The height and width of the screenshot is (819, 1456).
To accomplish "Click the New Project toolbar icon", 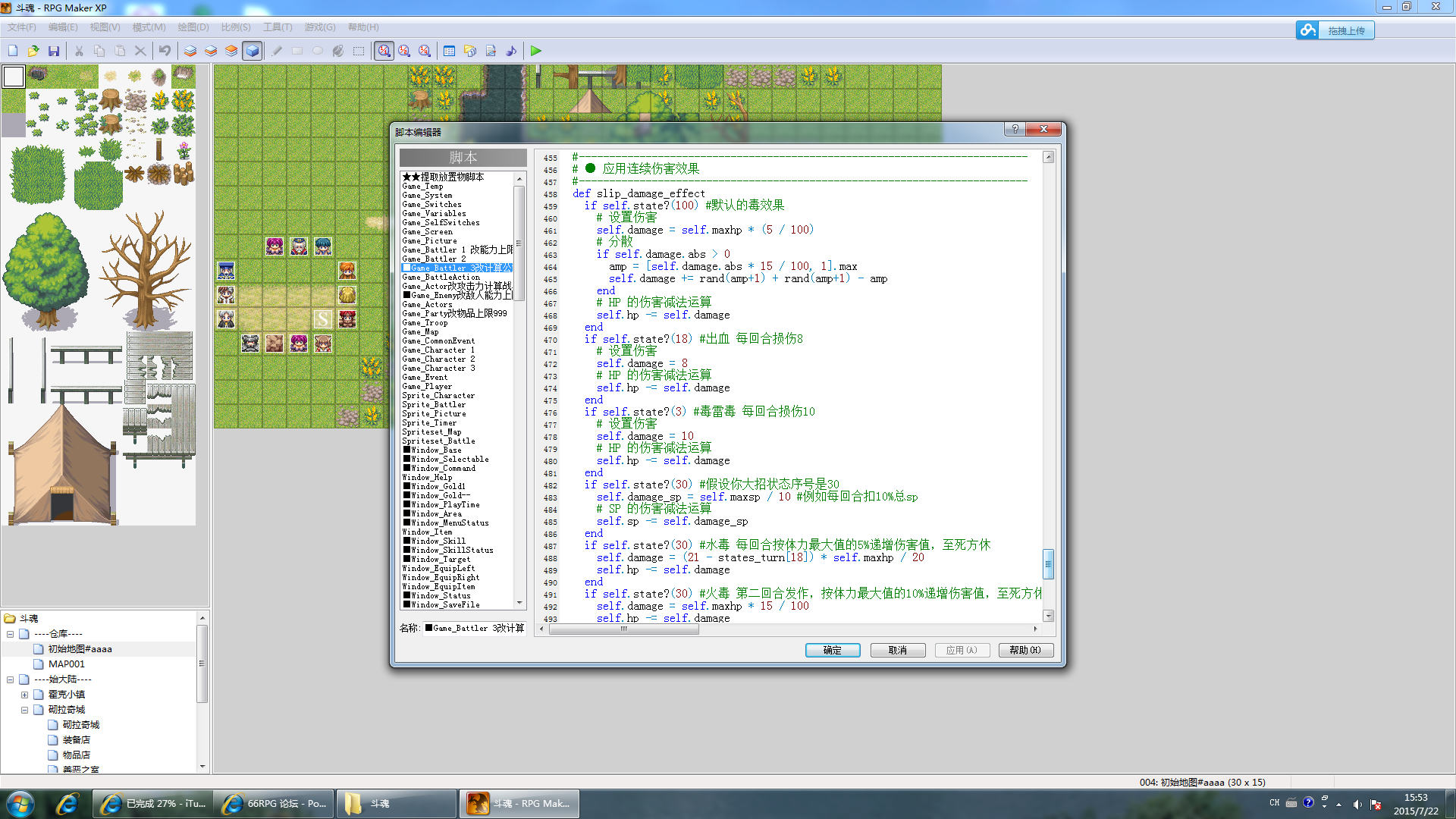I will click(13, 51).
